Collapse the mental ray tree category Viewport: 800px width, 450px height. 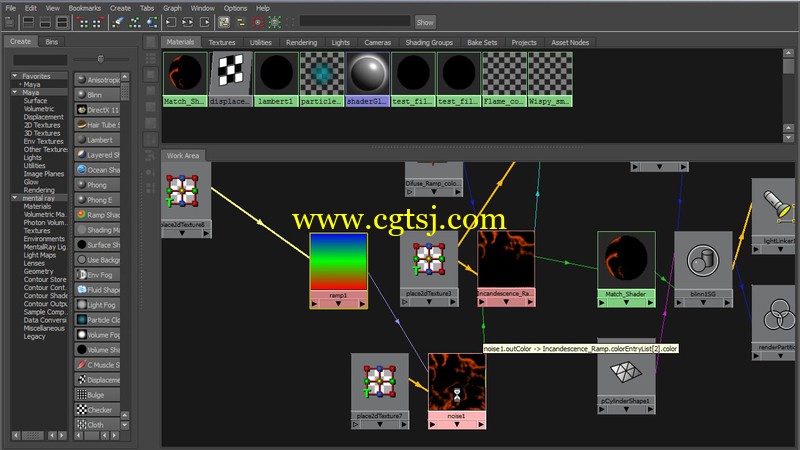[15, 198]
